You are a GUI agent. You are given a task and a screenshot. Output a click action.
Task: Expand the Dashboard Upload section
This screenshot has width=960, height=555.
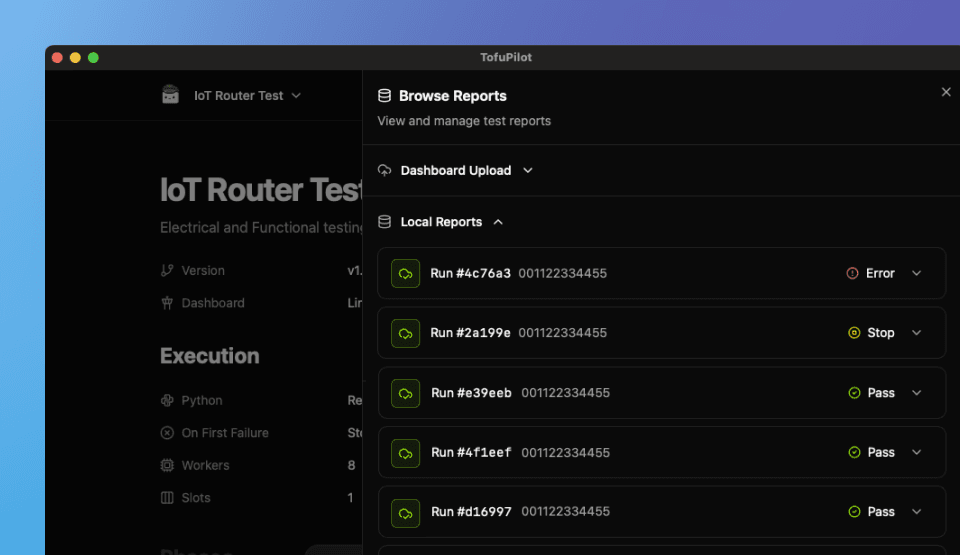point(528,170)
